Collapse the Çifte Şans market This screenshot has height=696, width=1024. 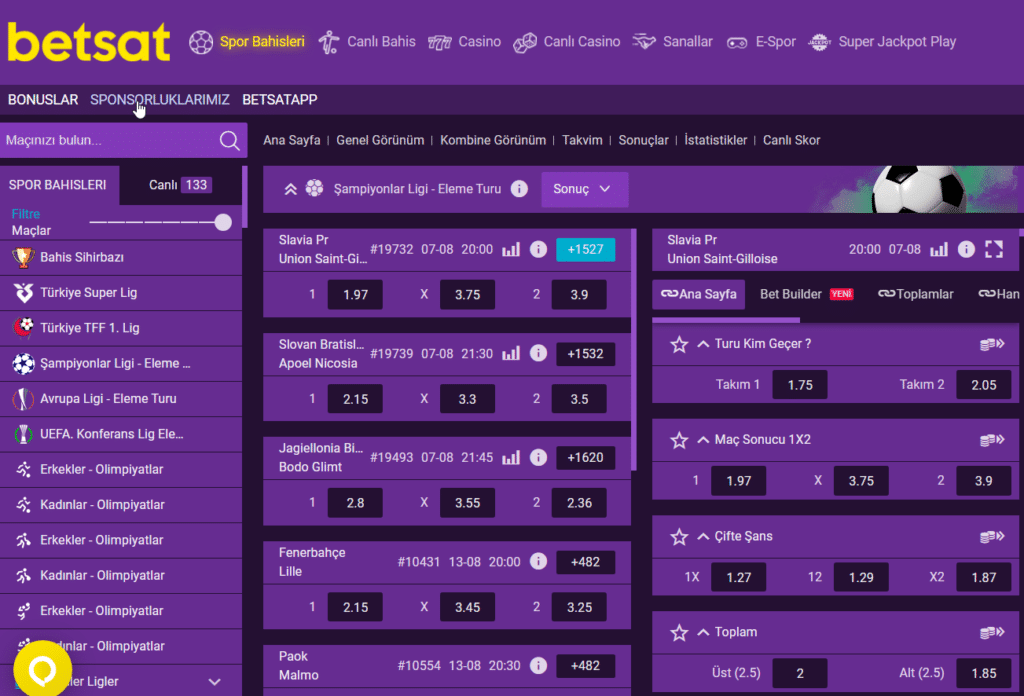(703, 537)
